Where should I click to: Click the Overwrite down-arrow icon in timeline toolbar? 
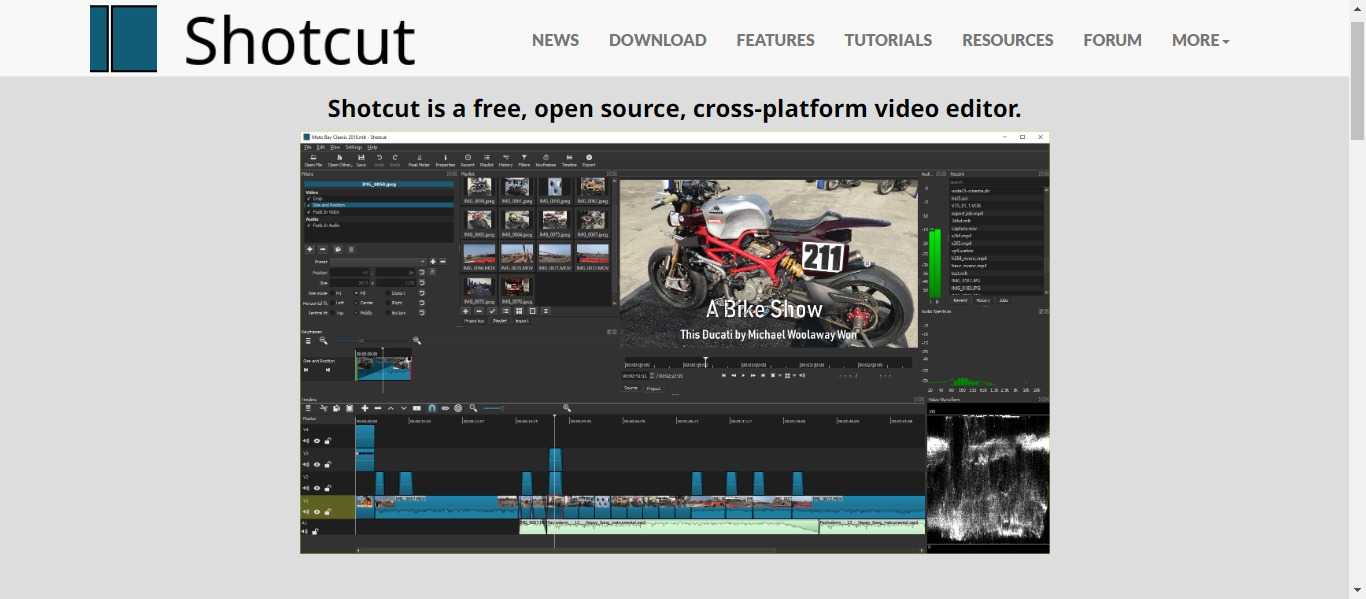pos(404,408)
